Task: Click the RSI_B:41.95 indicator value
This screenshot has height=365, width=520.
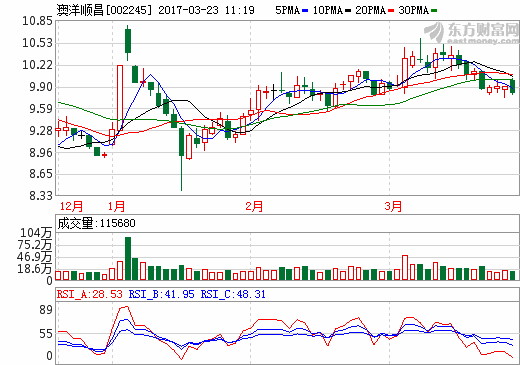Action: (x=161, y=294)
